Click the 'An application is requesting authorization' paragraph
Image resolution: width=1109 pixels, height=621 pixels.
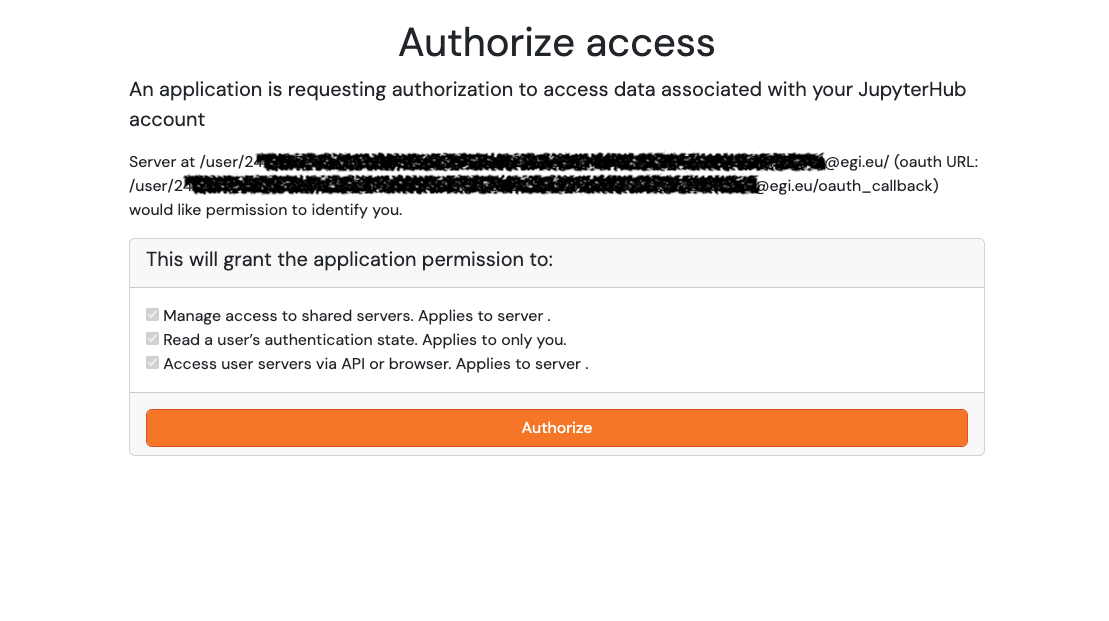[547, 104]
